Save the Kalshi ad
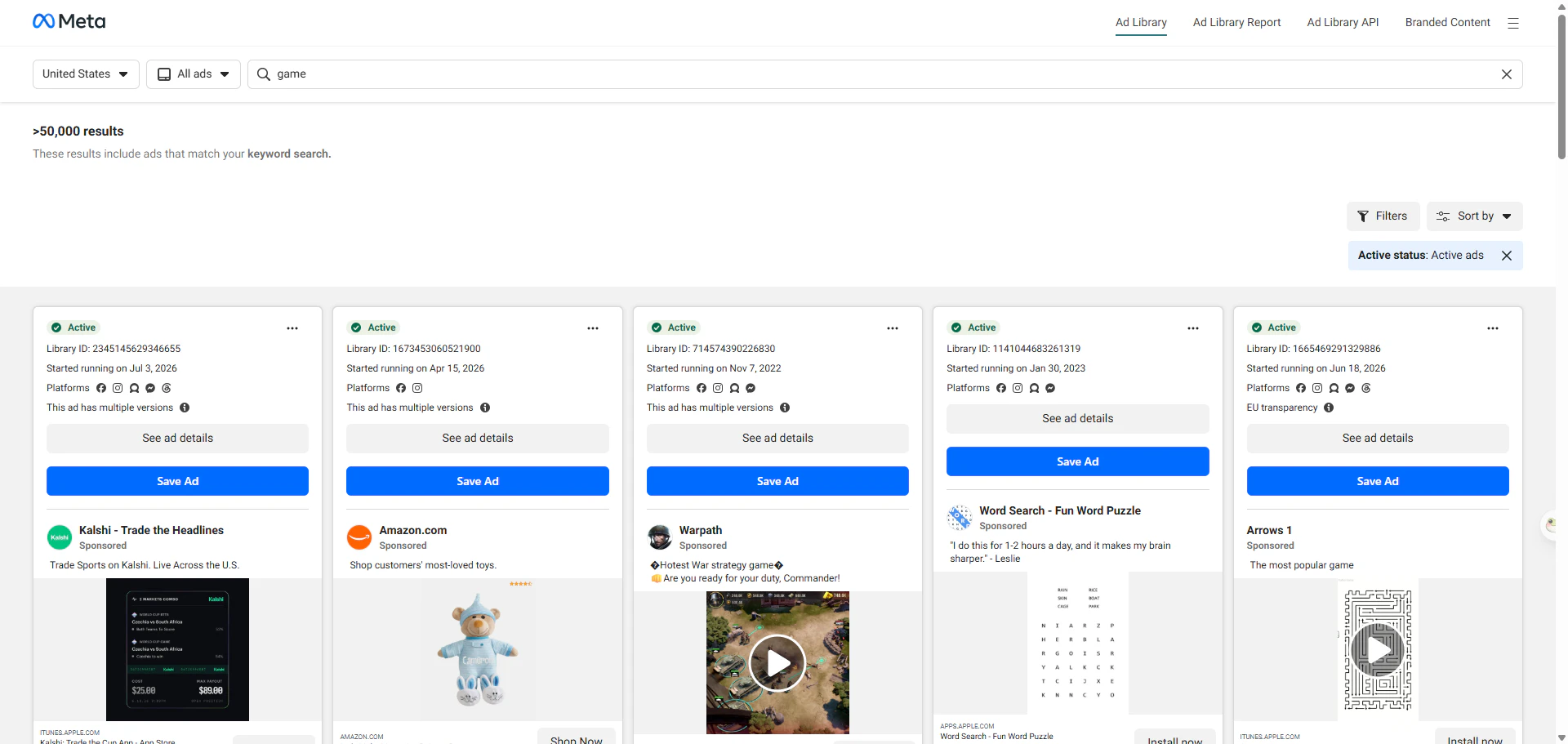Screen dimensions: 1568x744 pos(177,481)
